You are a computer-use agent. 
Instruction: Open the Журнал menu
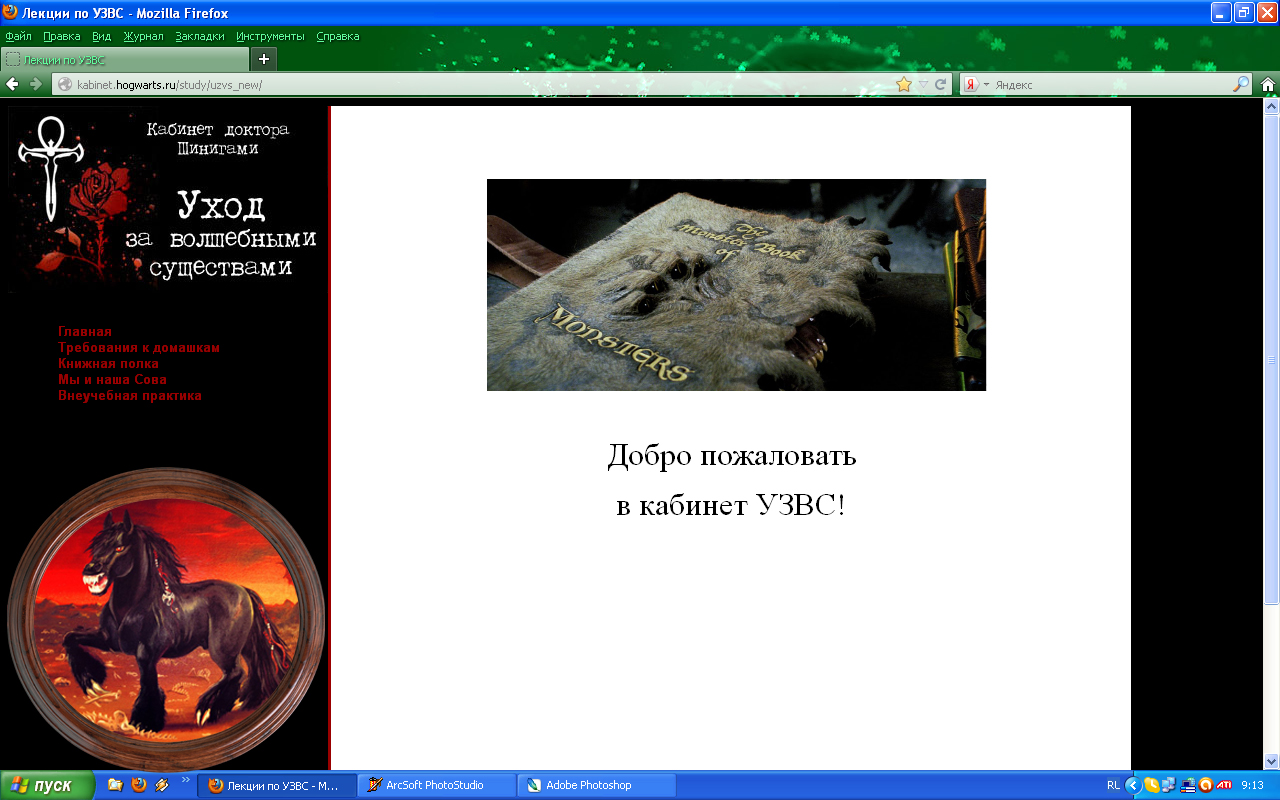(x=143, y=36)
